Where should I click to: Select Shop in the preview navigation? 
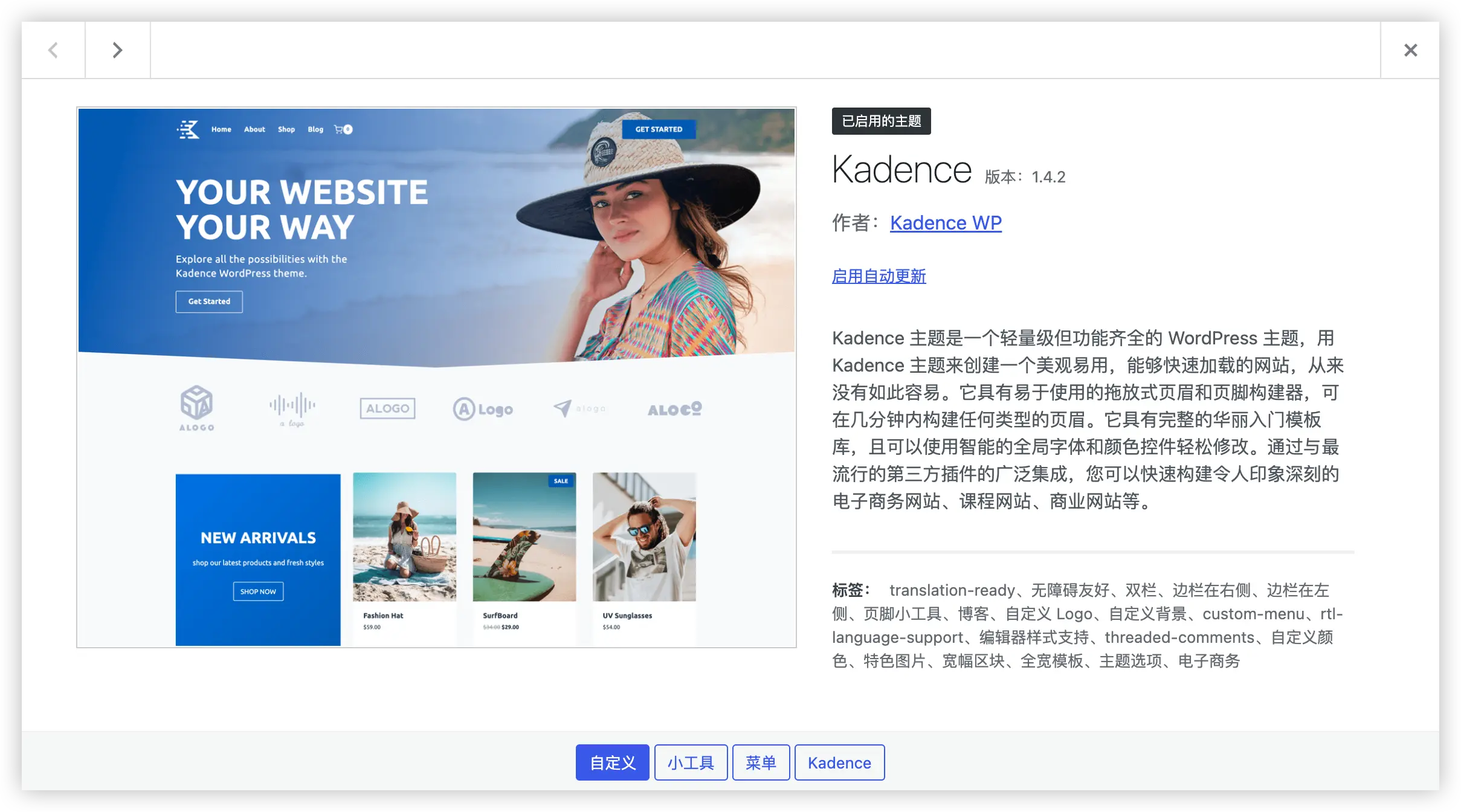(286, 129)
